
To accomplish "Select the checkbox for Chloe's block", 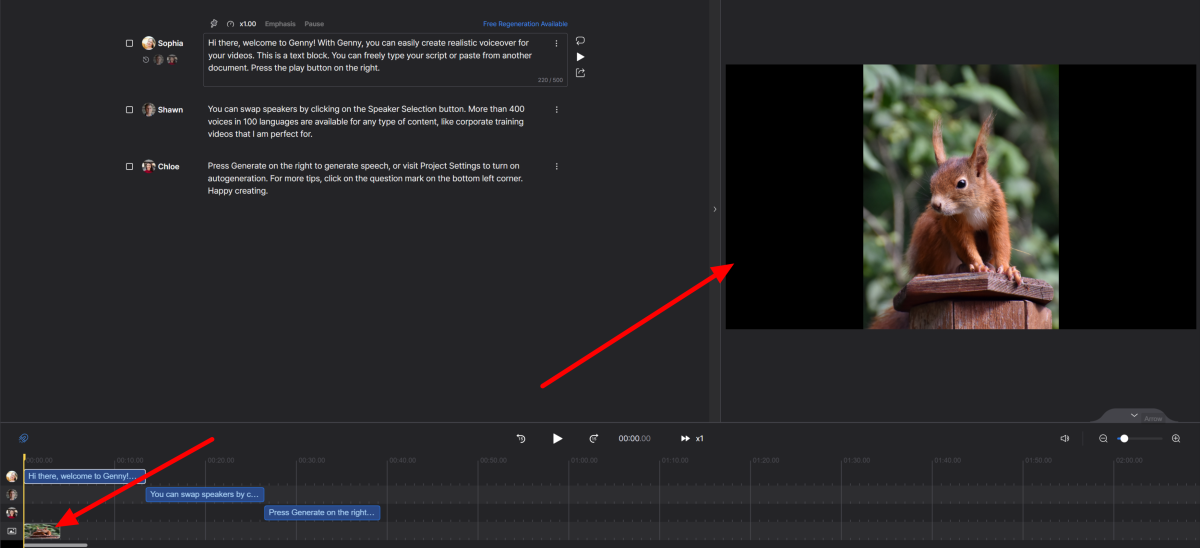I will pos(129,166).
